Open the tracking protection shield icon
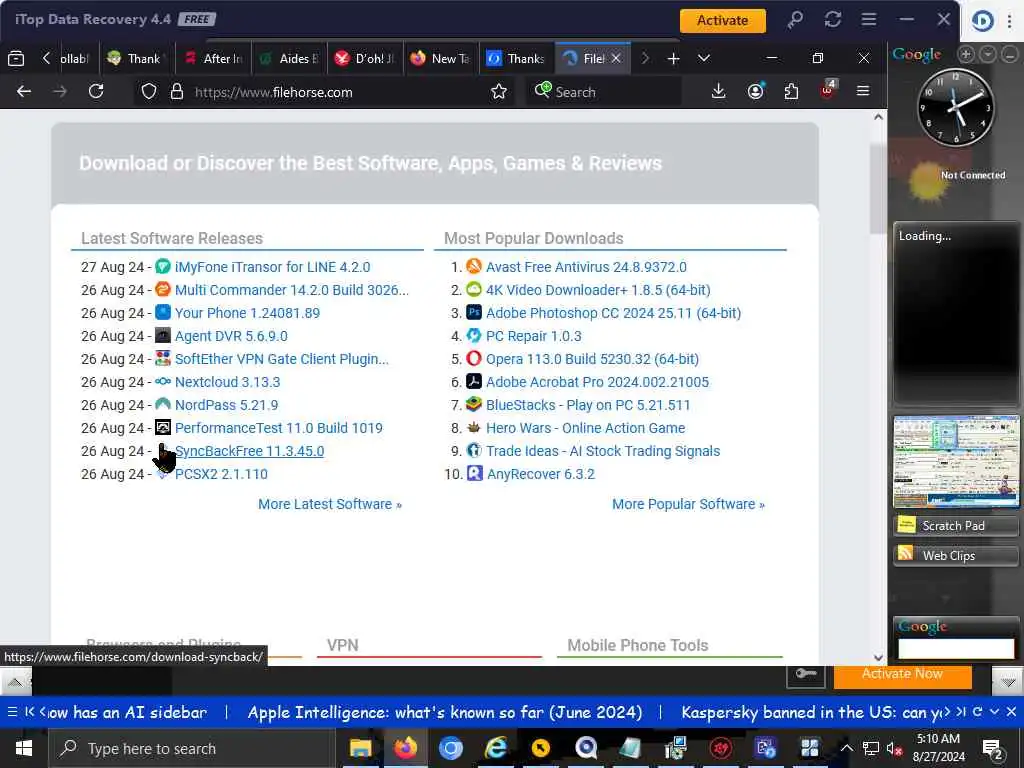This screenshot has height=768, width=1024. tap(149, 91)
